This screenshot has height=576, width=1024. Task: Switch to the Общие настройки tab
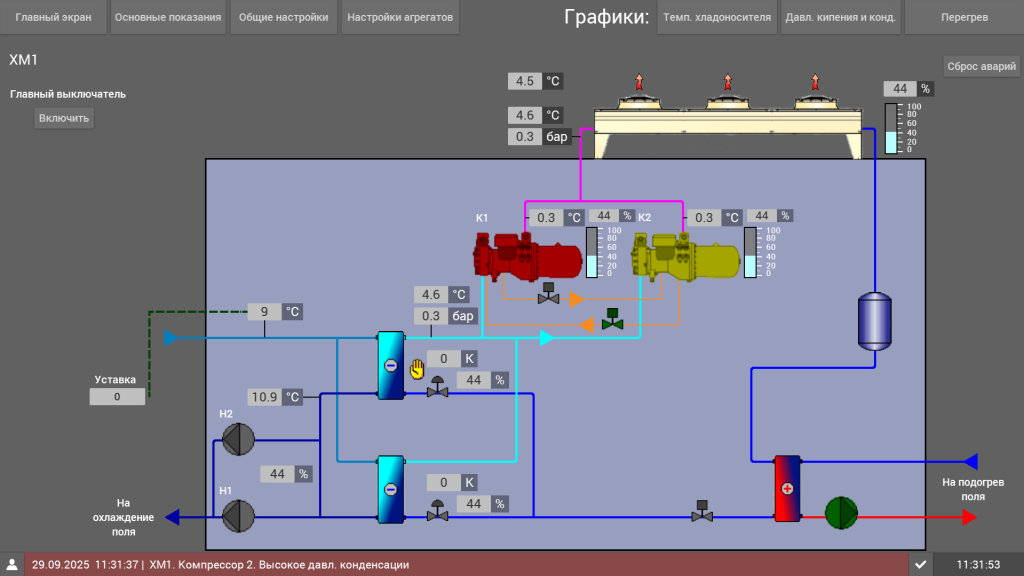pyautogui.click(x=283, y=16)
